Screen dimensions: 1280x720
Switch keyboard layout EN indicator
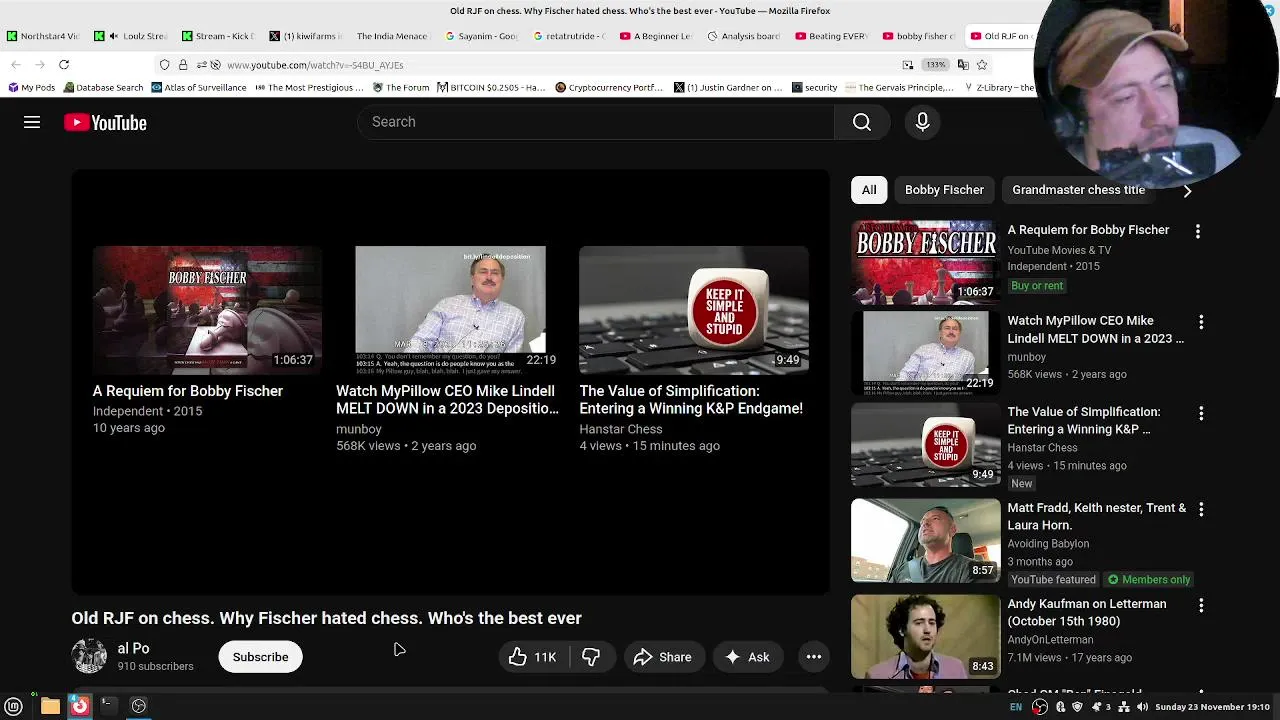coord(1016,707)
